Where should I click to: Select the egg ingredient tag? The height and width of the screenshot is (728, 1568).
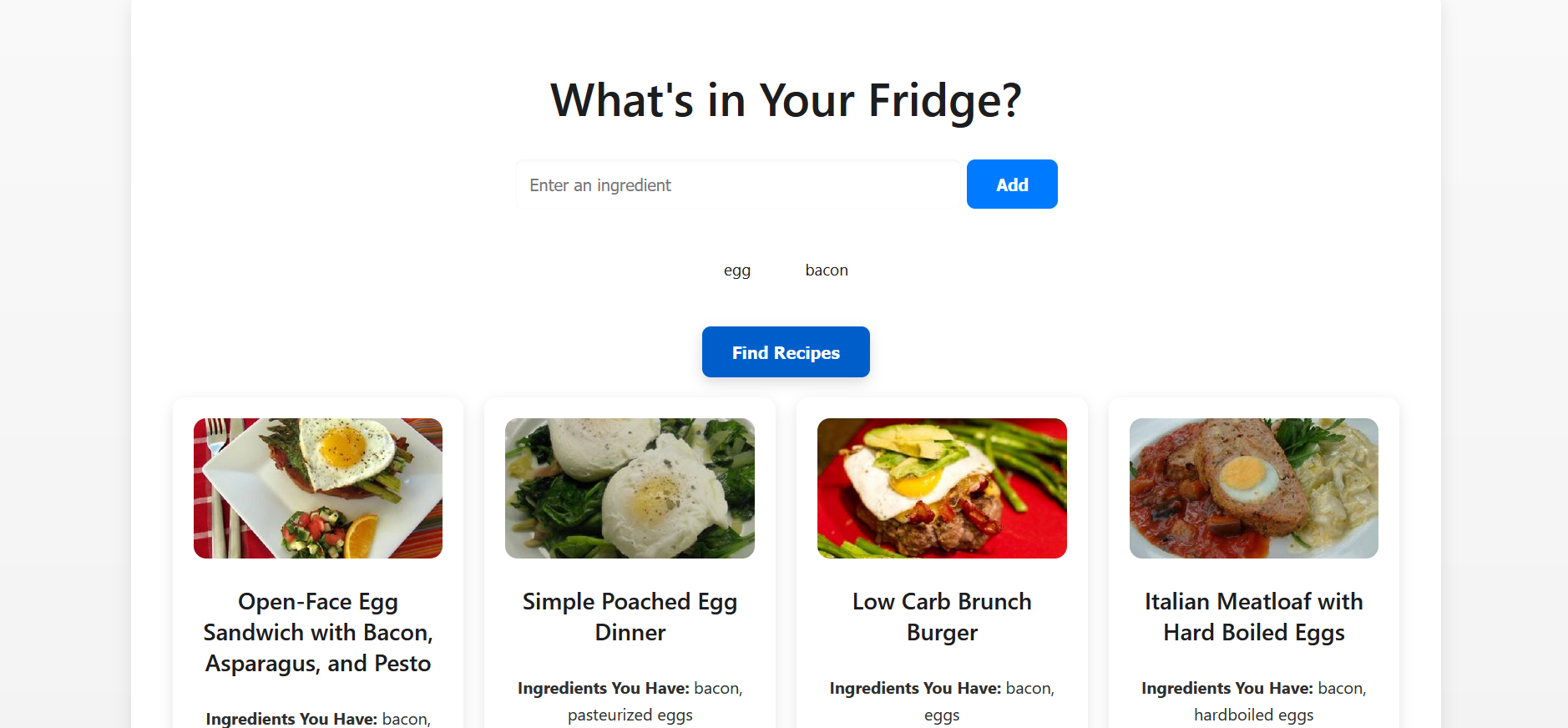(x=737, y=270)
